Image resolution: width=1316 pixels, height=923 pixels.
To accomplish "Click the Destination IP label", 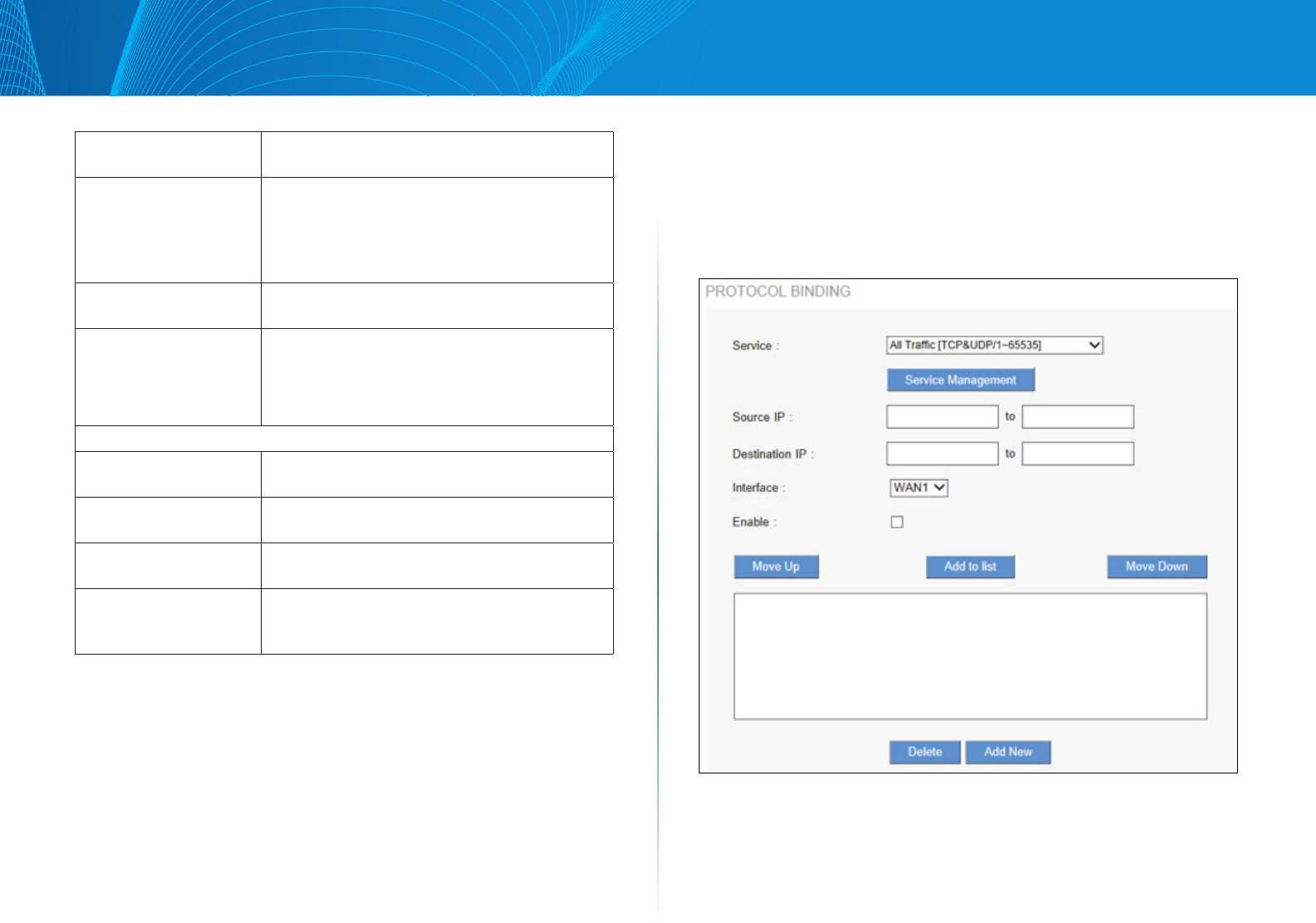I will tap(773, 454).
